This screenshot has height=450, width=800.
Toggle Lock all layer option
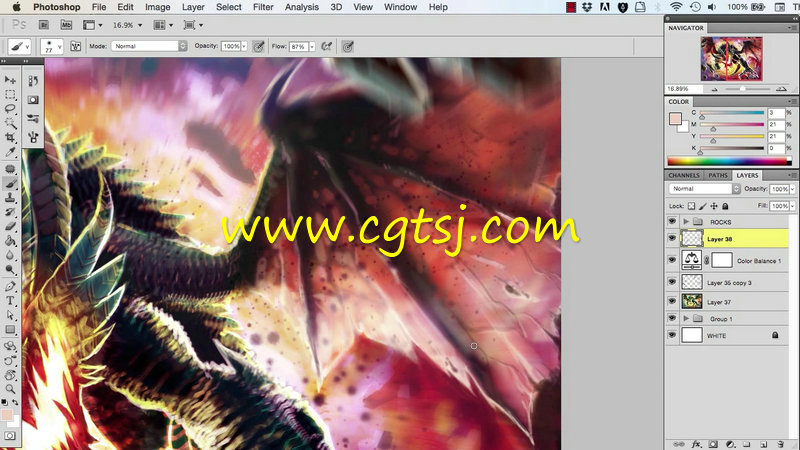[725, 206]
